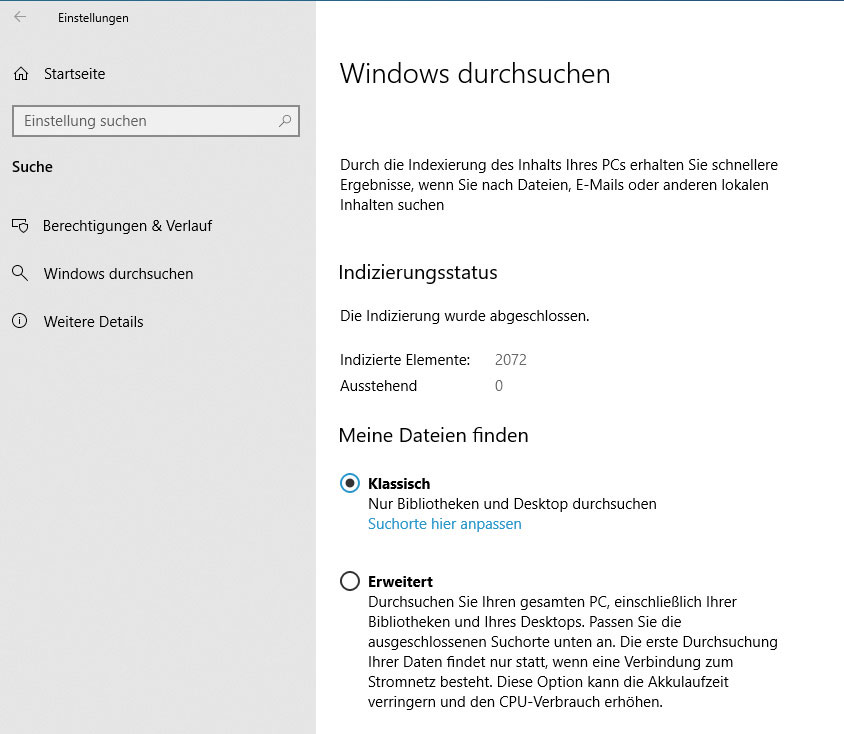This screenshot has width=844, height=734.
Task: Open Startseite in the sidebar
Action: tap(74, 74)
